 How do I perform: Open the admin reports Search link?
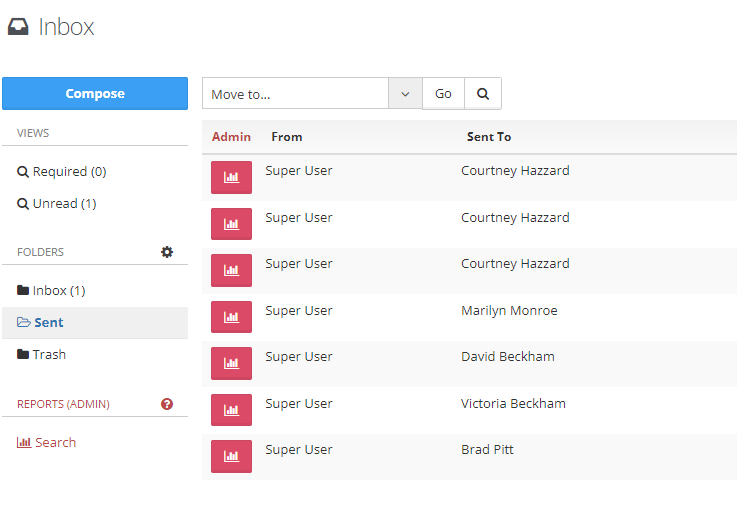pyautogui.click(x=55, y=443)
